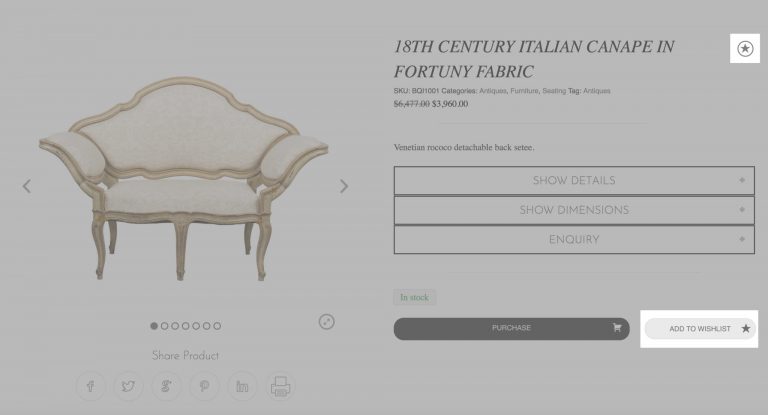Viewport: 768px width, 415px height.
Task: Share product on Pinterest
Action: (204, 386)
